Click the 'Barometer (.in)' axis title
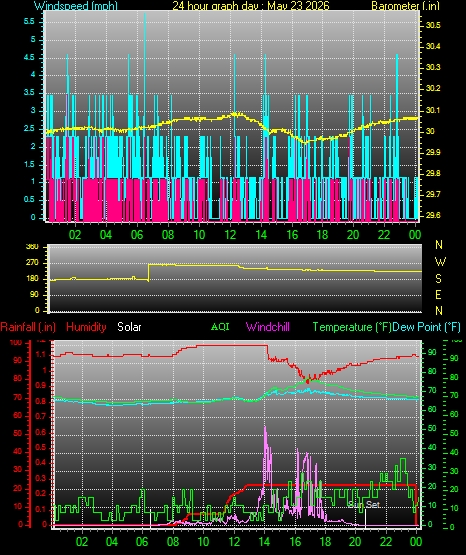Viewport: 466px width, 555px height. [x=405, y=6]
